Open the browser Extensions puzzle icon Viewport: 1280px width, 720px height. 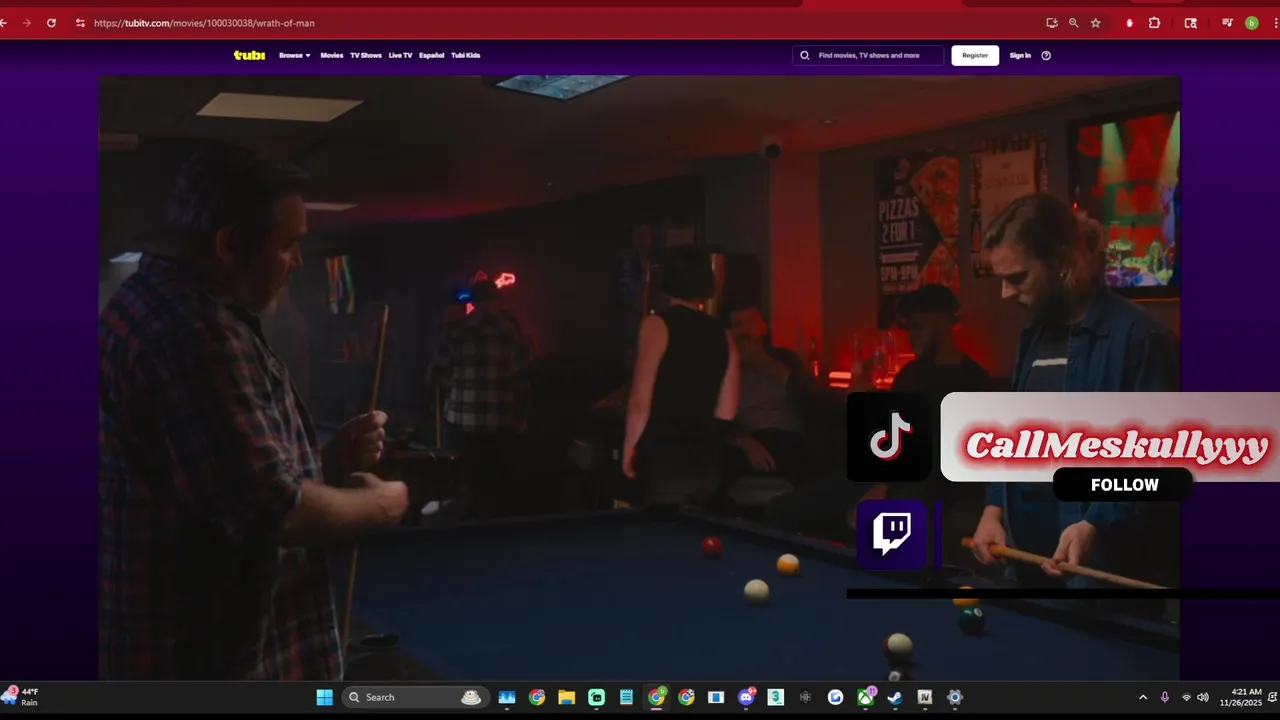[x=1154, y=22]
